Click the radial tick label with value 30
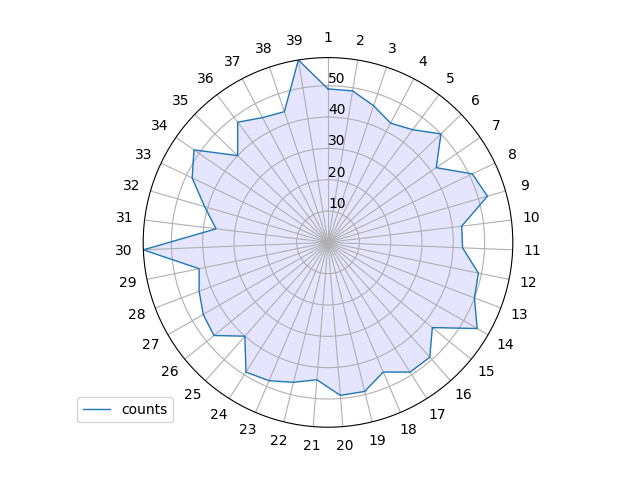This screenshot has width=640, height=480. click(336, 140)
